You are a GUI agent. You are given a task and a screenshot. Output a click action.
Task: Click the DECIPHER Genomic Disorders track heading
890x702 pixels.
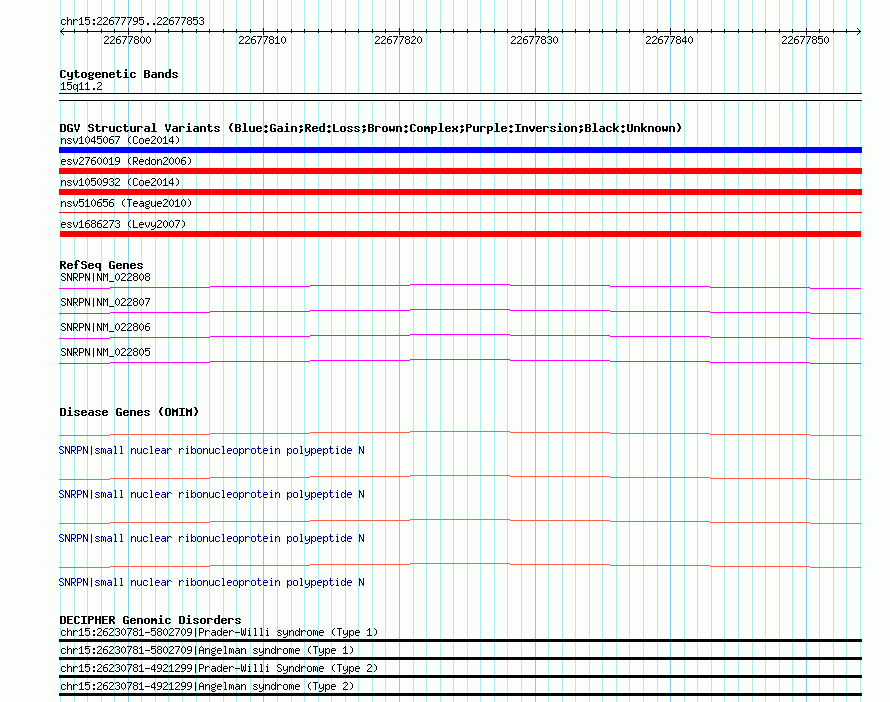pyautogui.click(x=150, y=620)
